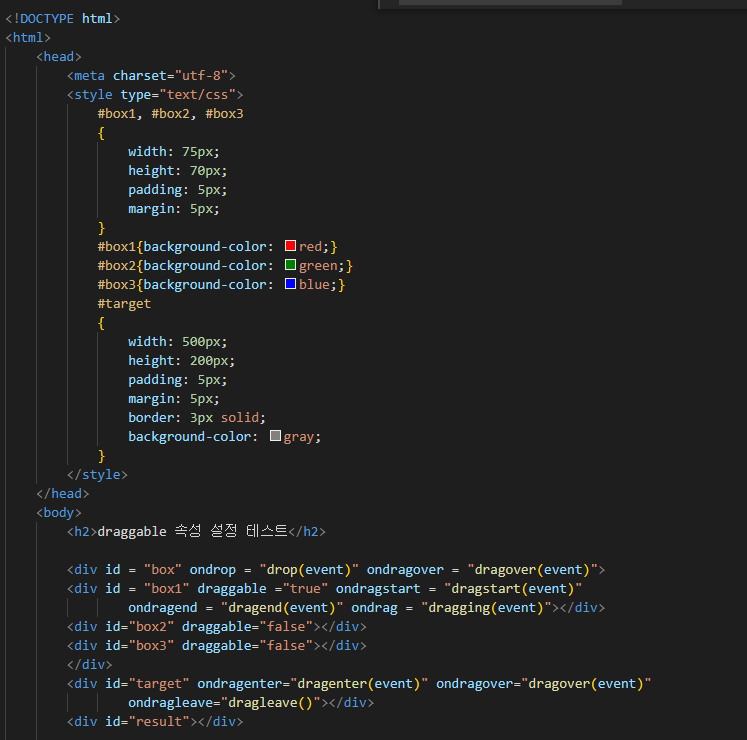Click the div id = "box" ondrop line

[336, 569]
